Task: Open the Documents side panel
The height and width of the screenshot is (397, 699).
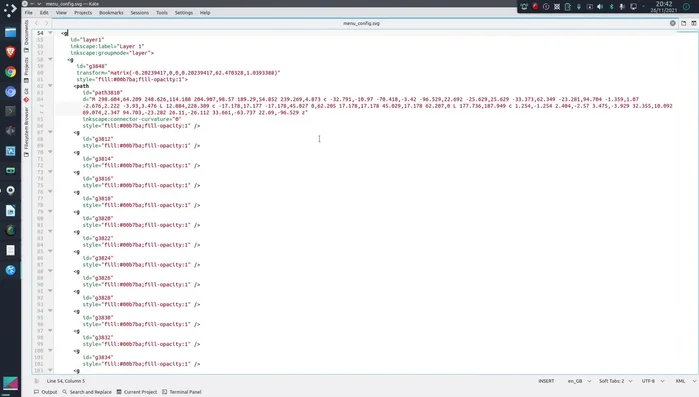Action: click(26, 35)
